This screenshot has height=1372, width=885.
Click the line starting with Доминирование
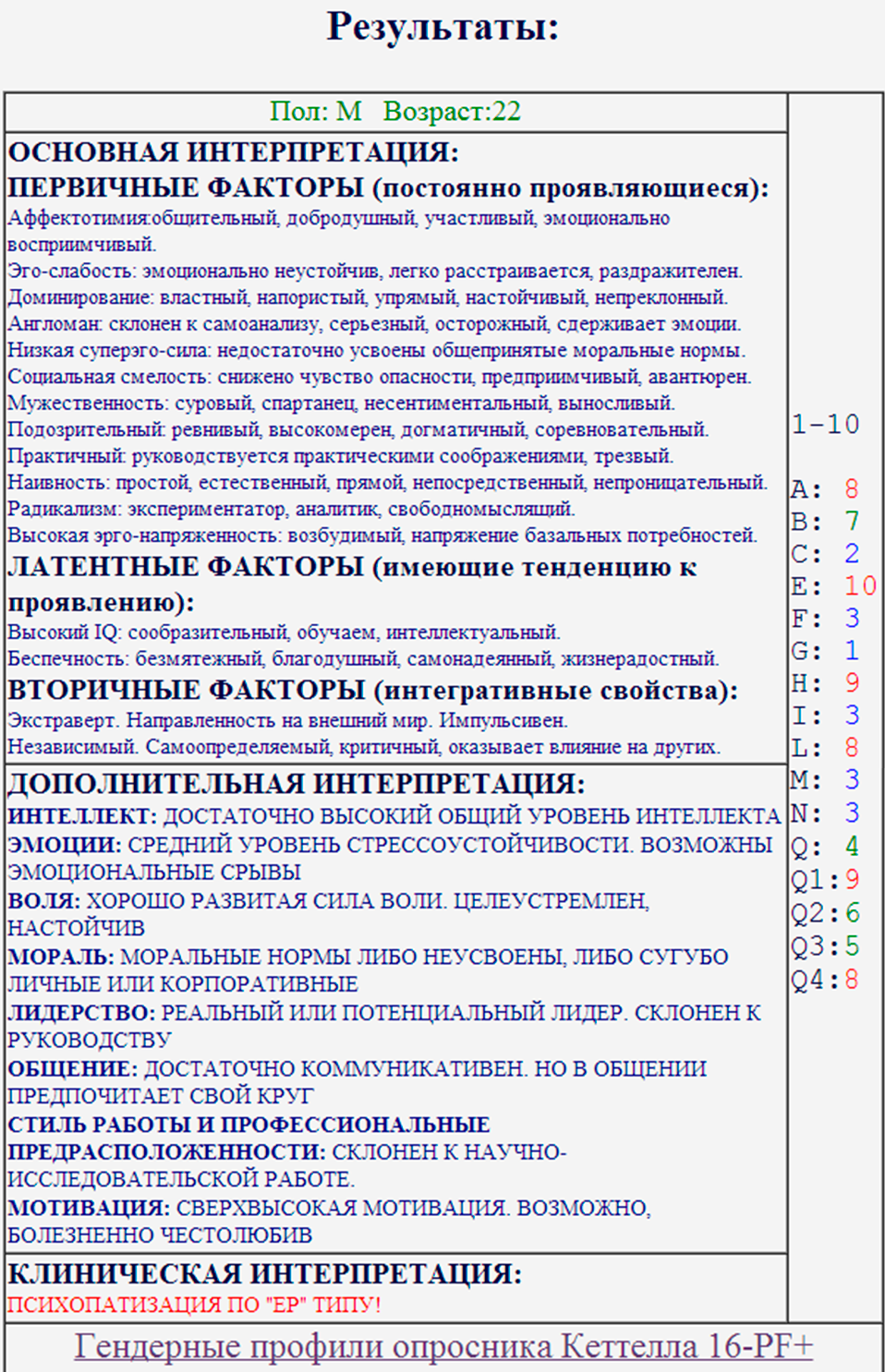tap(368, 297)
